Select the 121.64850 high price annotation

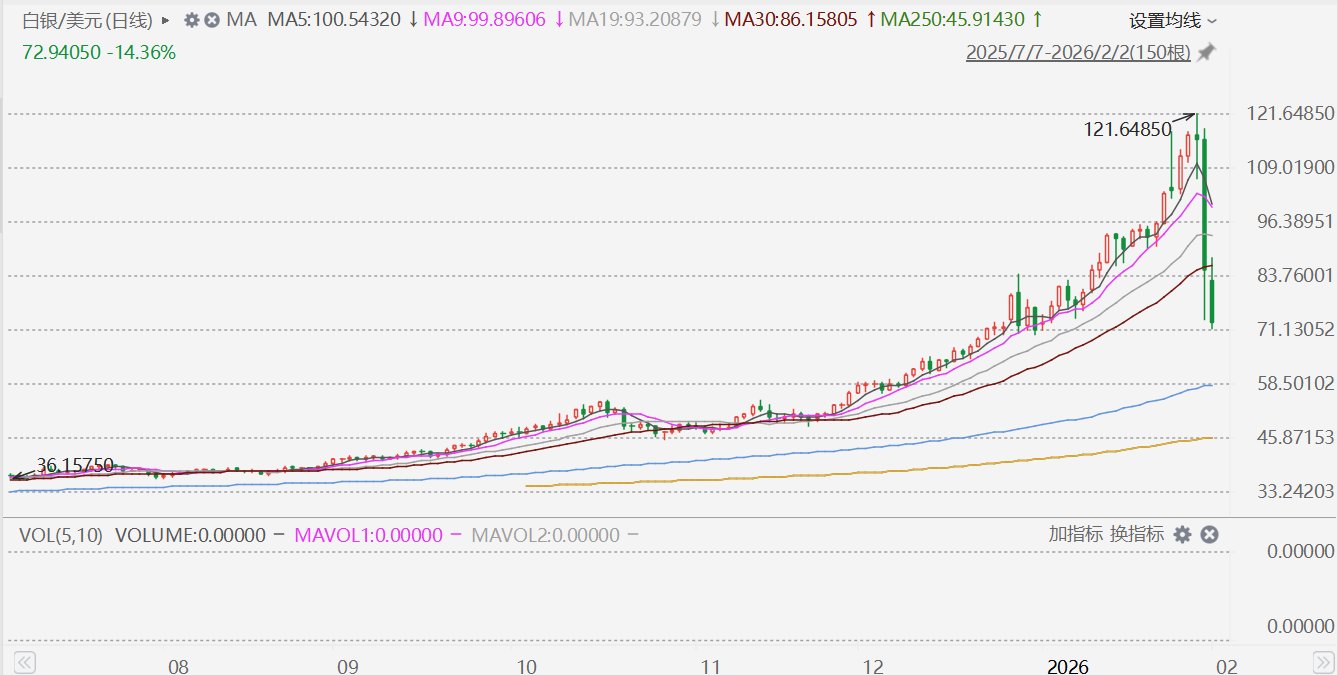[1127, 129]
